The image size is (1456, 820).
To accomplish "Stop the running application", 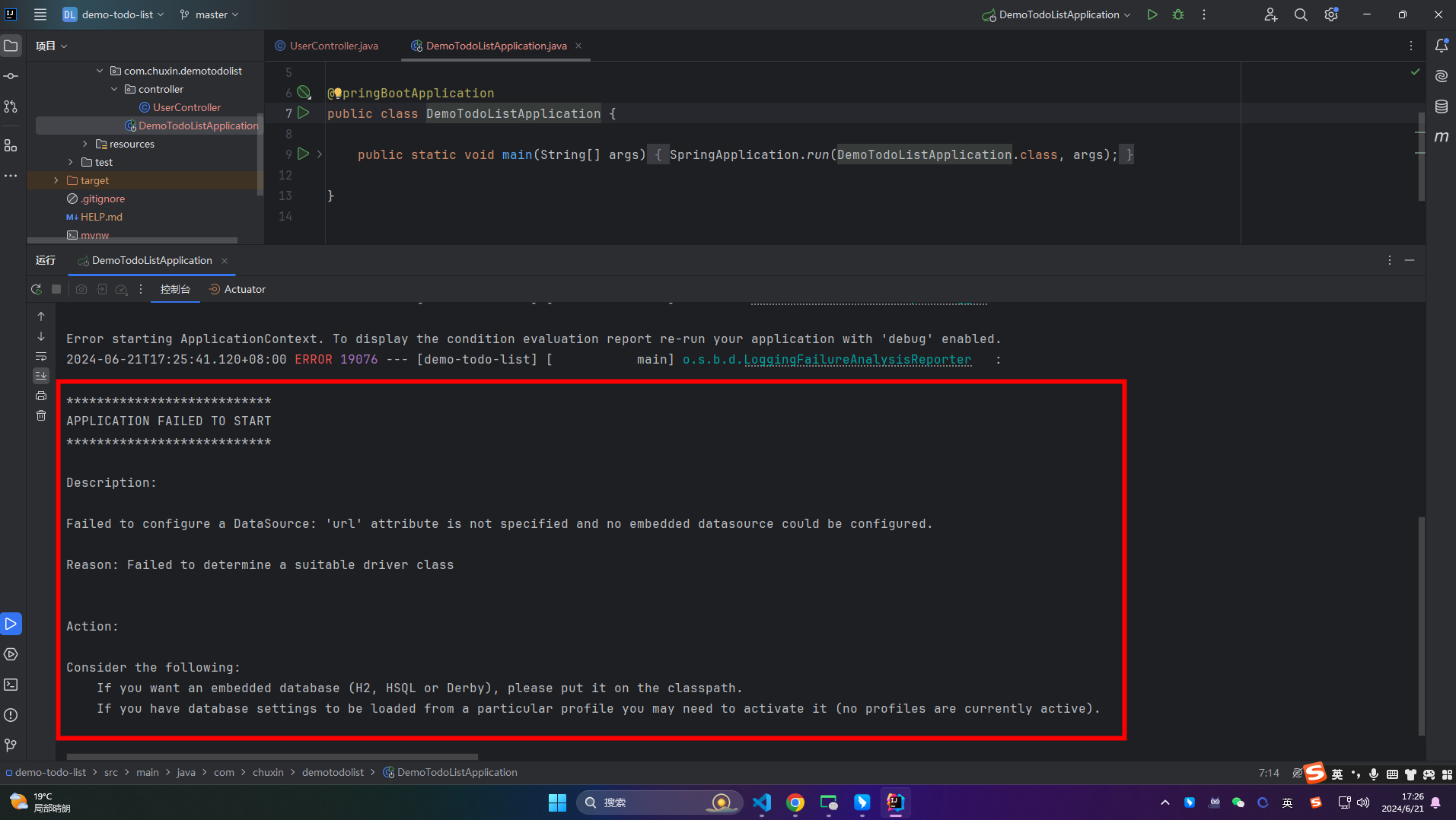I will click(56, 289).
